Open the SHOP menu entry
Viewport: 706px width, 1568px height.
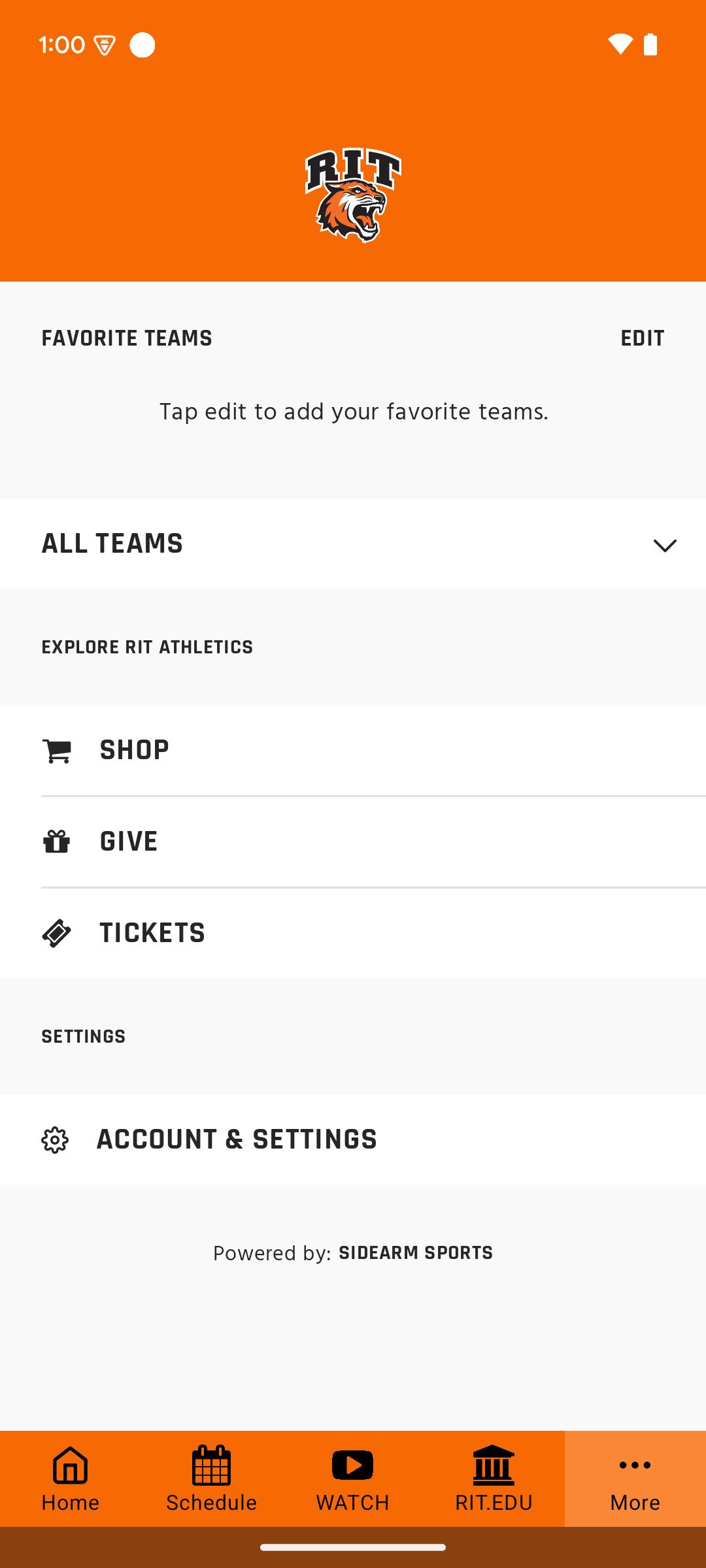tap(353, 751)
